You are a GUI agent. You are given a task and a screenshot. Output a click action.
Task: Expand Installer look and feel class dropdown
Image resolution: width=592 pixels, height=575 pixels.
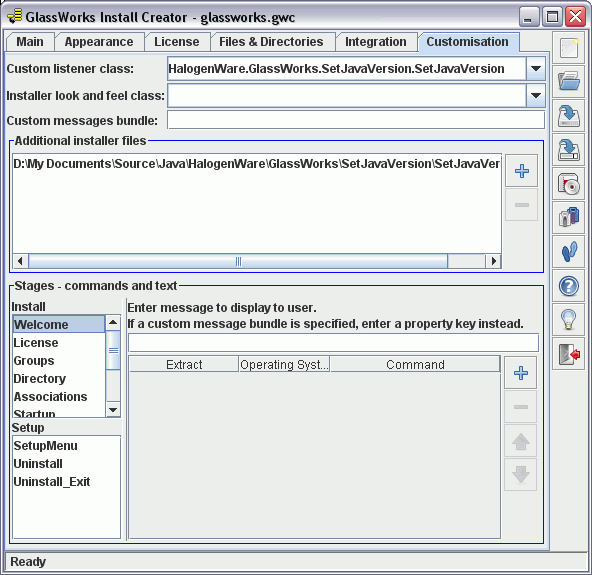point(536,96)
